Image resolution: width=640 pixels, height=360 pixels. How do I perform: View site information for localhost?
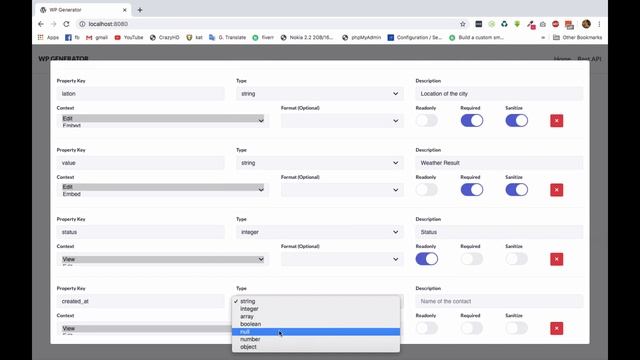tap(82, 24)
